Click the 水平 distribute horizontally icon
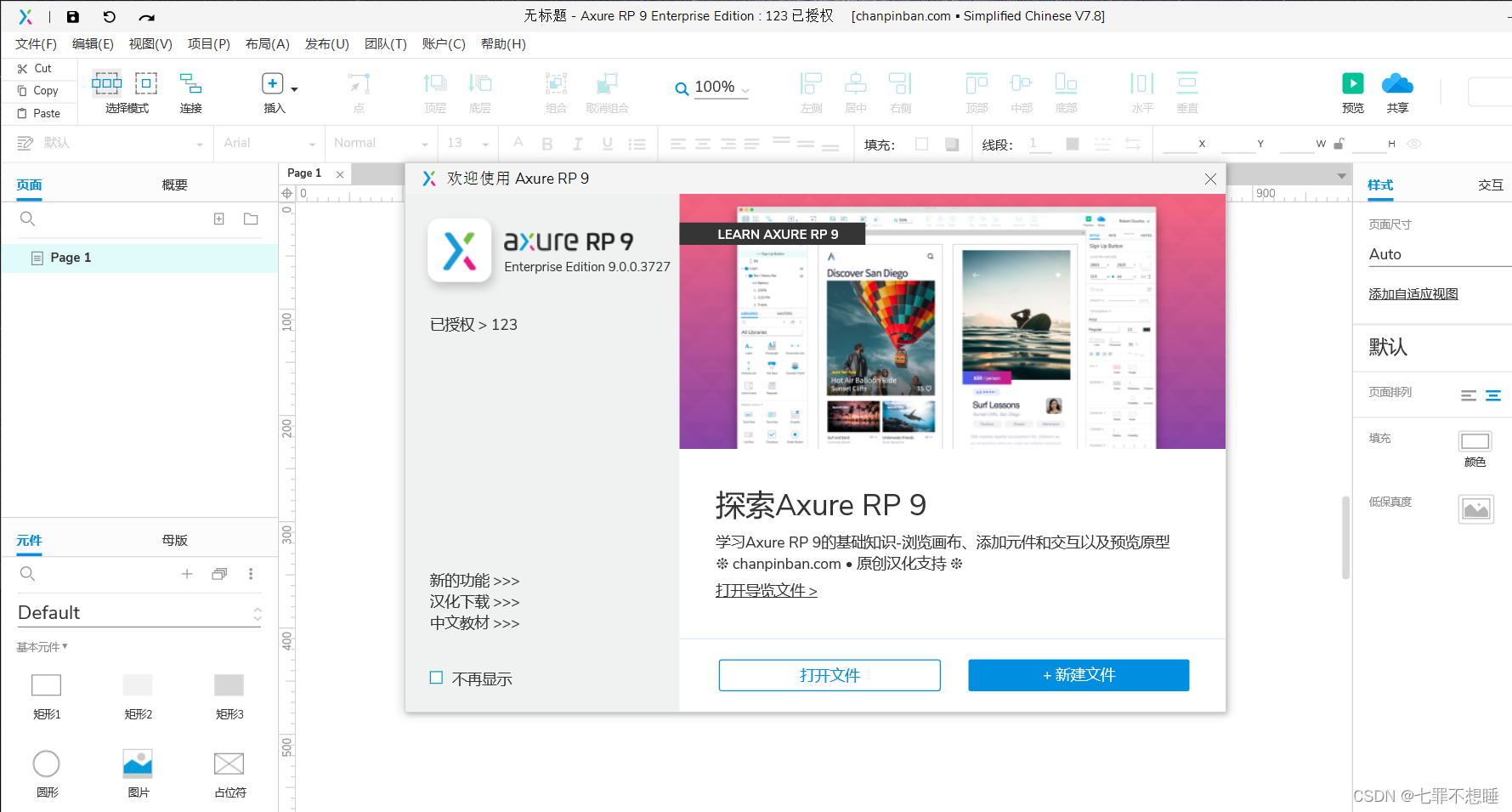The width and height of the screenshot is (1512, 812). [x=1142, y=83]
